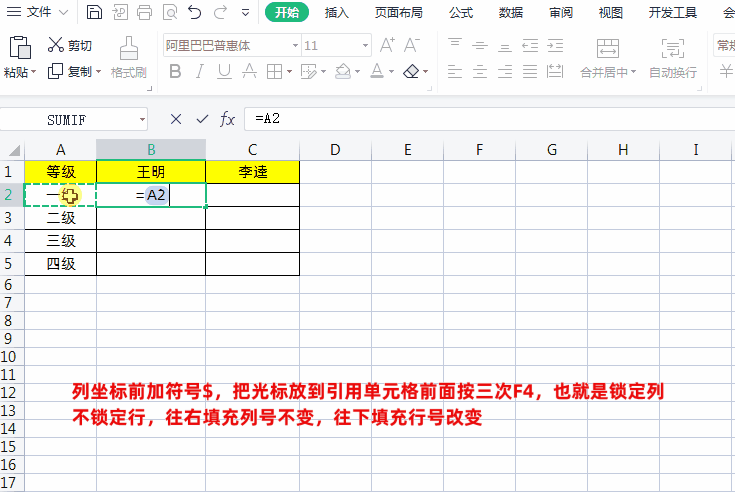Image resolution: width=735 pixels, height=492 pixels.
Task: Click the clear eraser icon
Action: click(412, 72)
